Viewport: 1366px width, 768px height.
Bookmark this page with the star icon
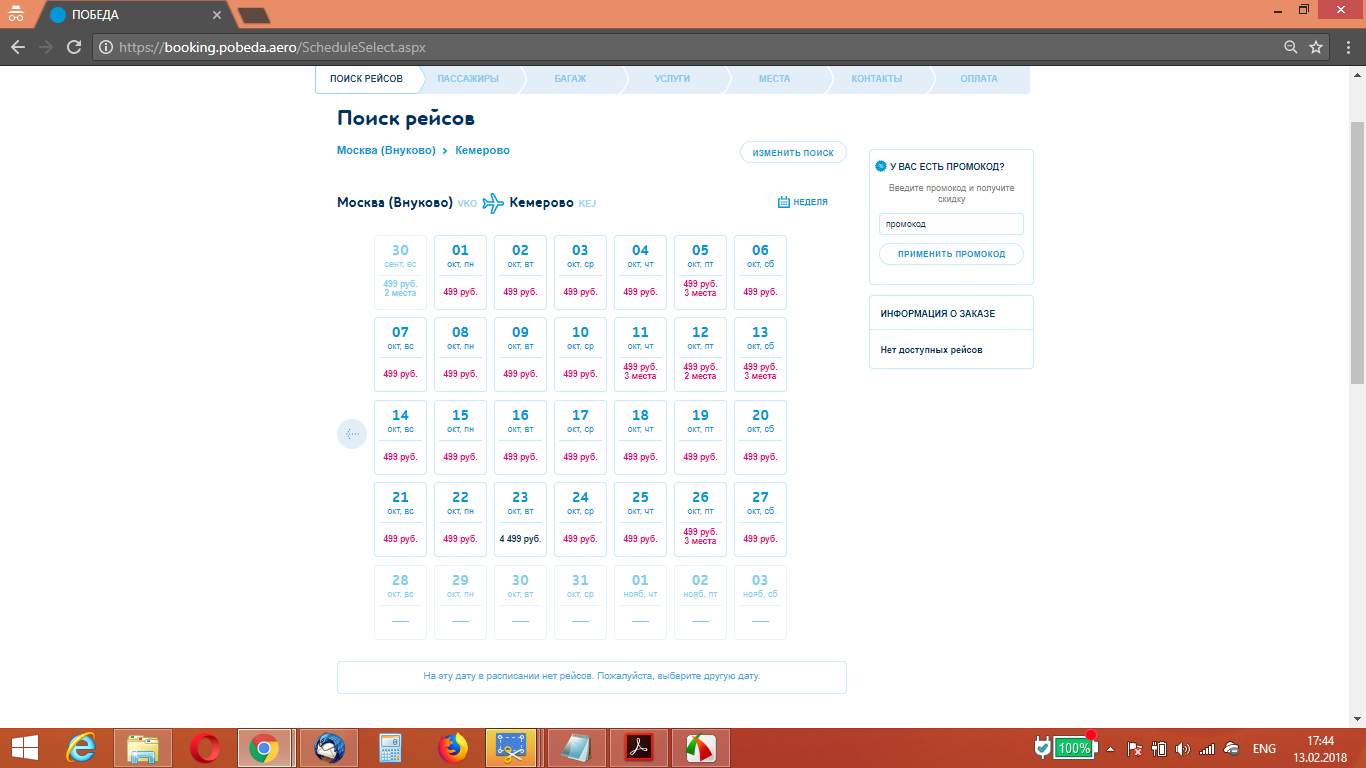point(1316,47)
